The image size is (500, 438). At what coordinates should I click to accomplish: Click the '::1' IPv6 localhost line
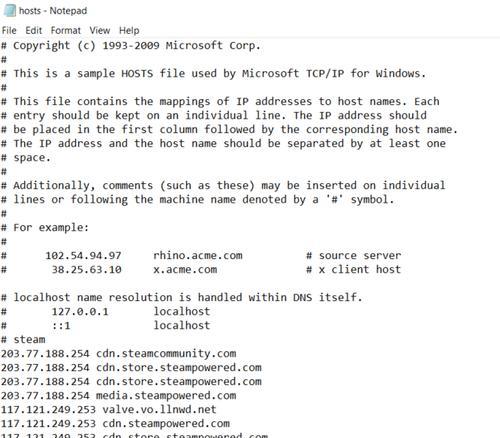[106, 325]
